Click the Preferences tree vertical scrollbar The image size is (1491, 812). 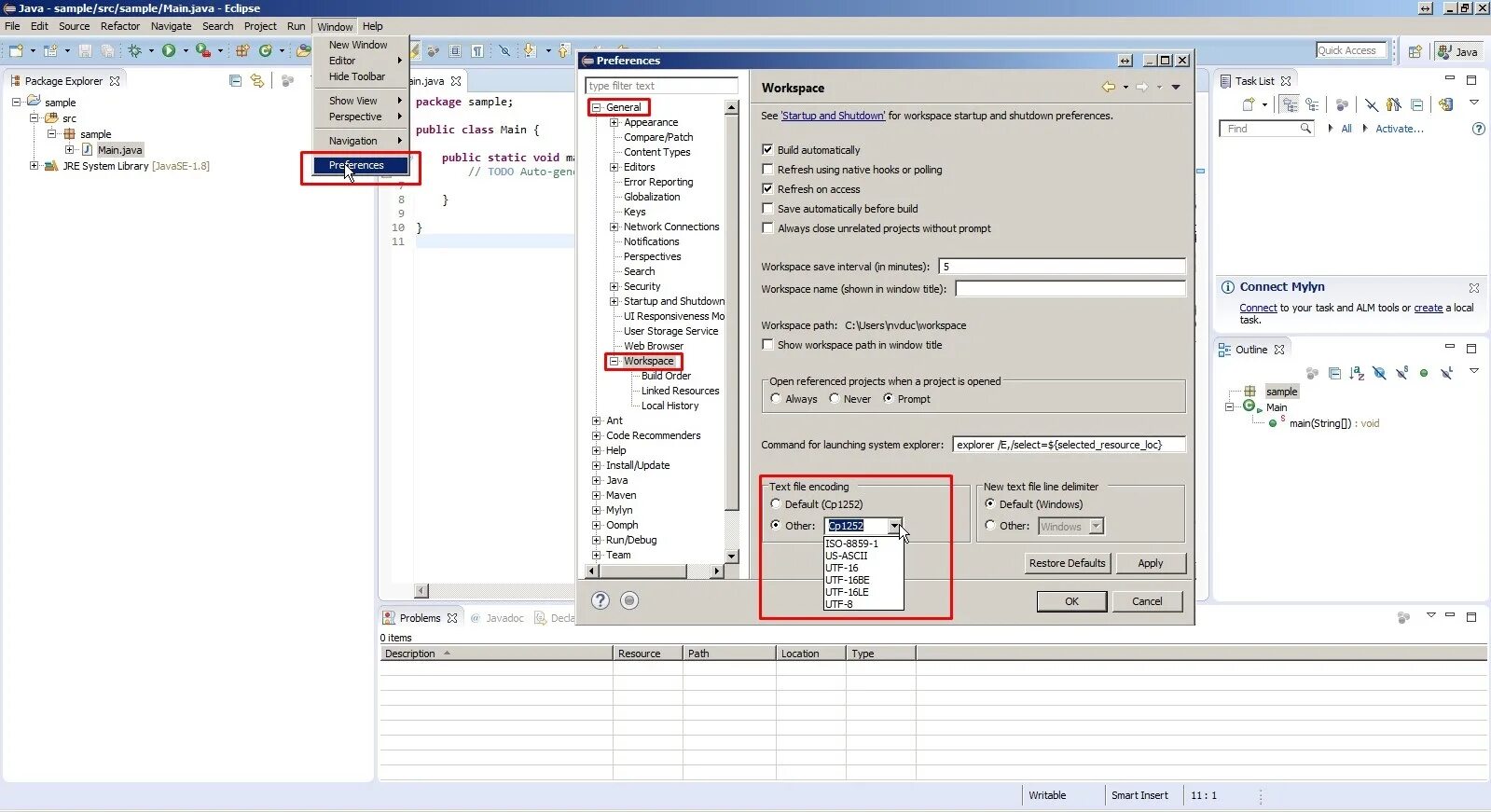[732, 332]
